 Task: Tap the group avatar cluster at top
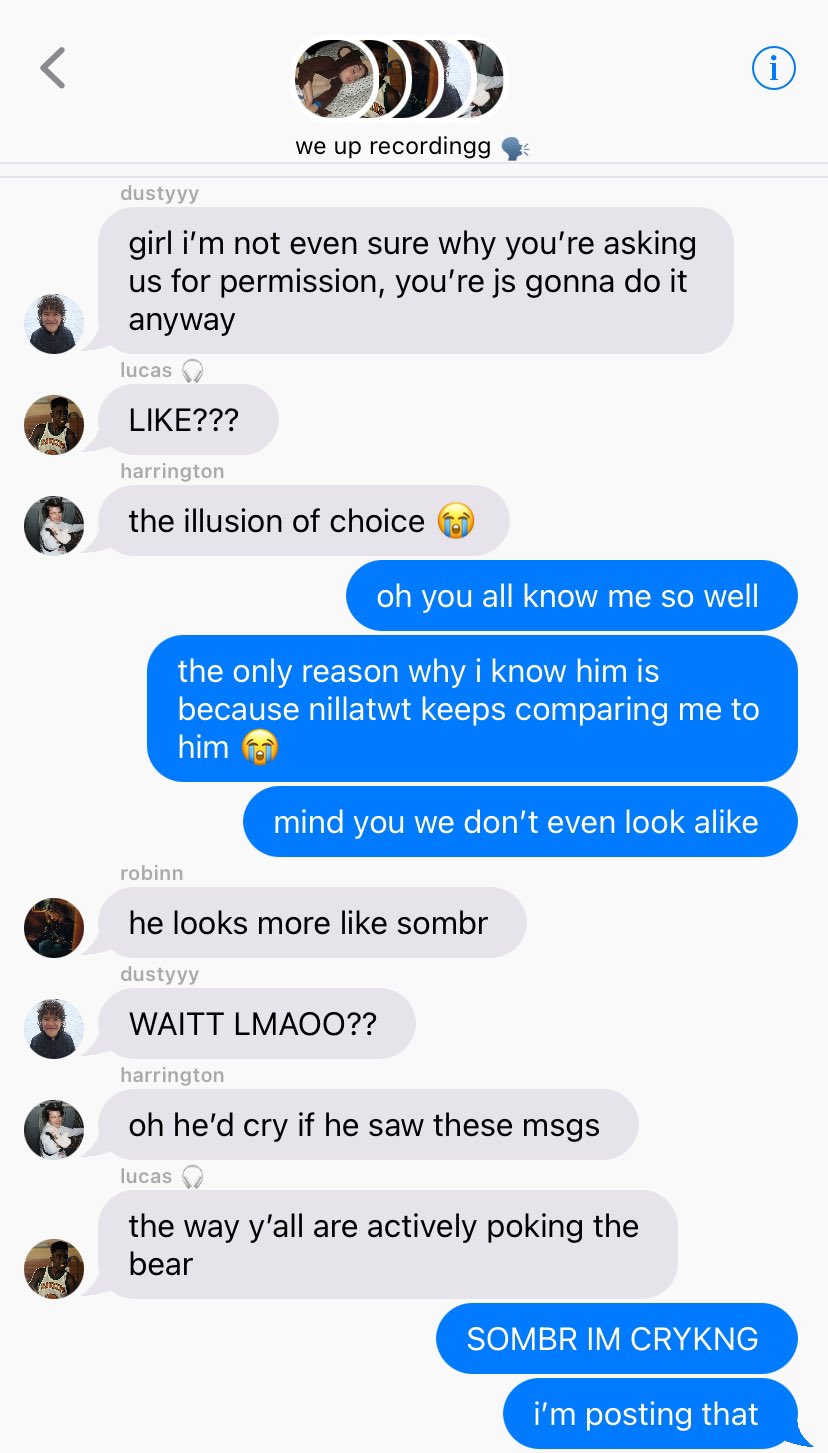click(399, 78)
